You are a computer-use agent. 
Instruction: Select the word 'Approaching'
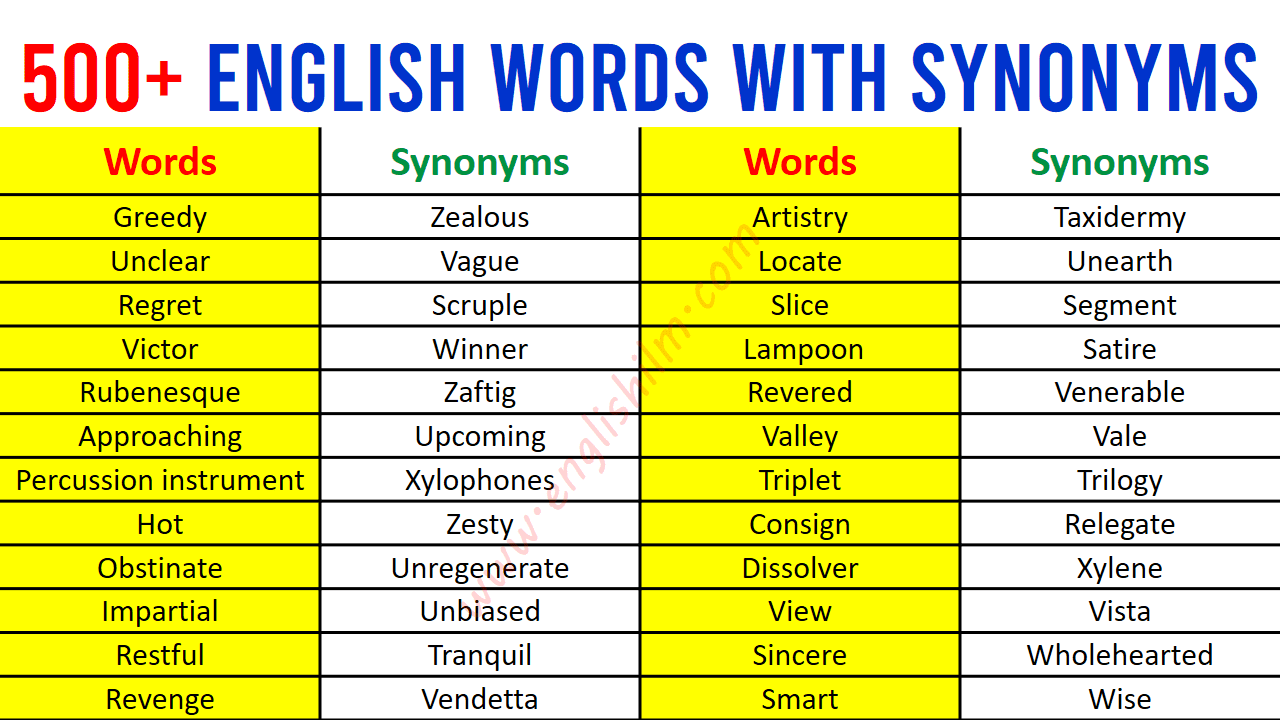[x=160, y=437]
